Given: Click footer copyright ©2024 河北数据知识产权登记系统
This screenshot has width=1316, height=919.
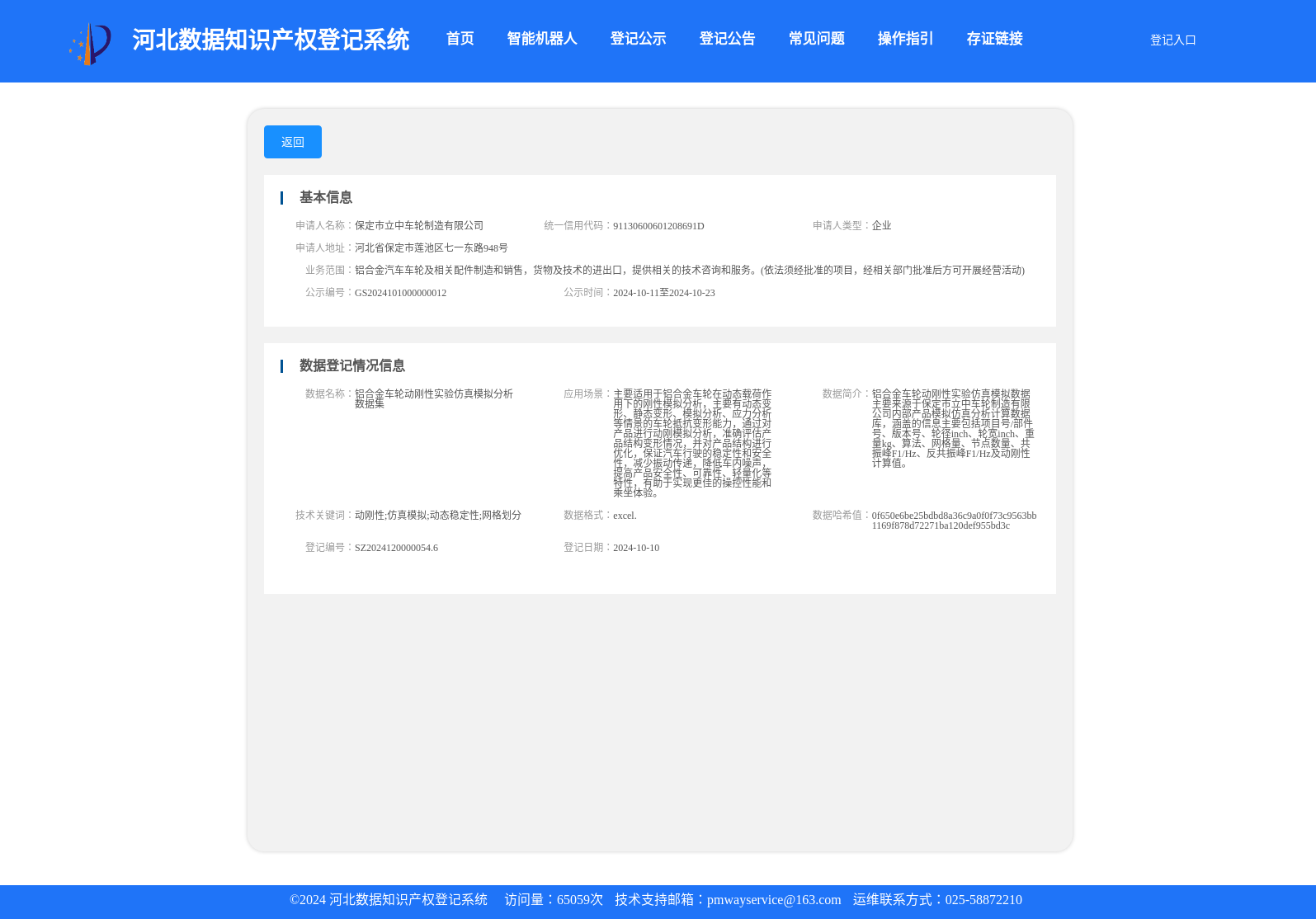Looking at the screenshot, I should pos(389,900).
